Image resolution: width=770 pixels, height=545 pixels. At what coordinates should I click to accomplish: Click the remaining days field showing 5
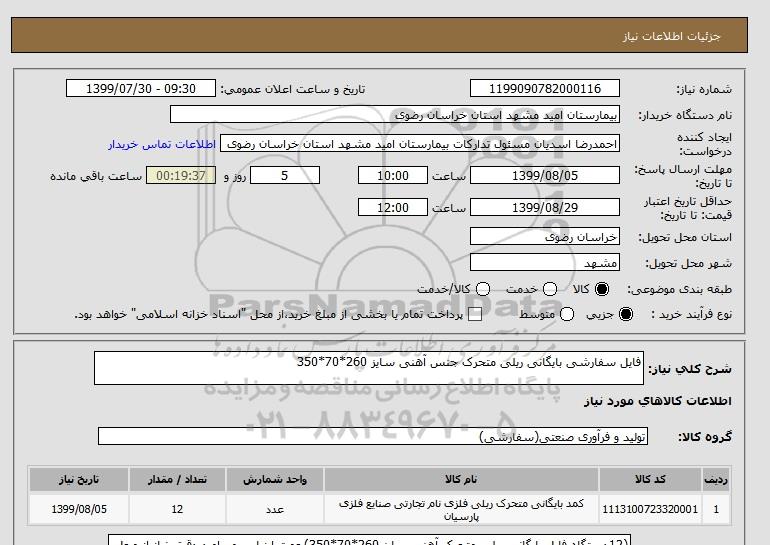click(x=285, y=175)
